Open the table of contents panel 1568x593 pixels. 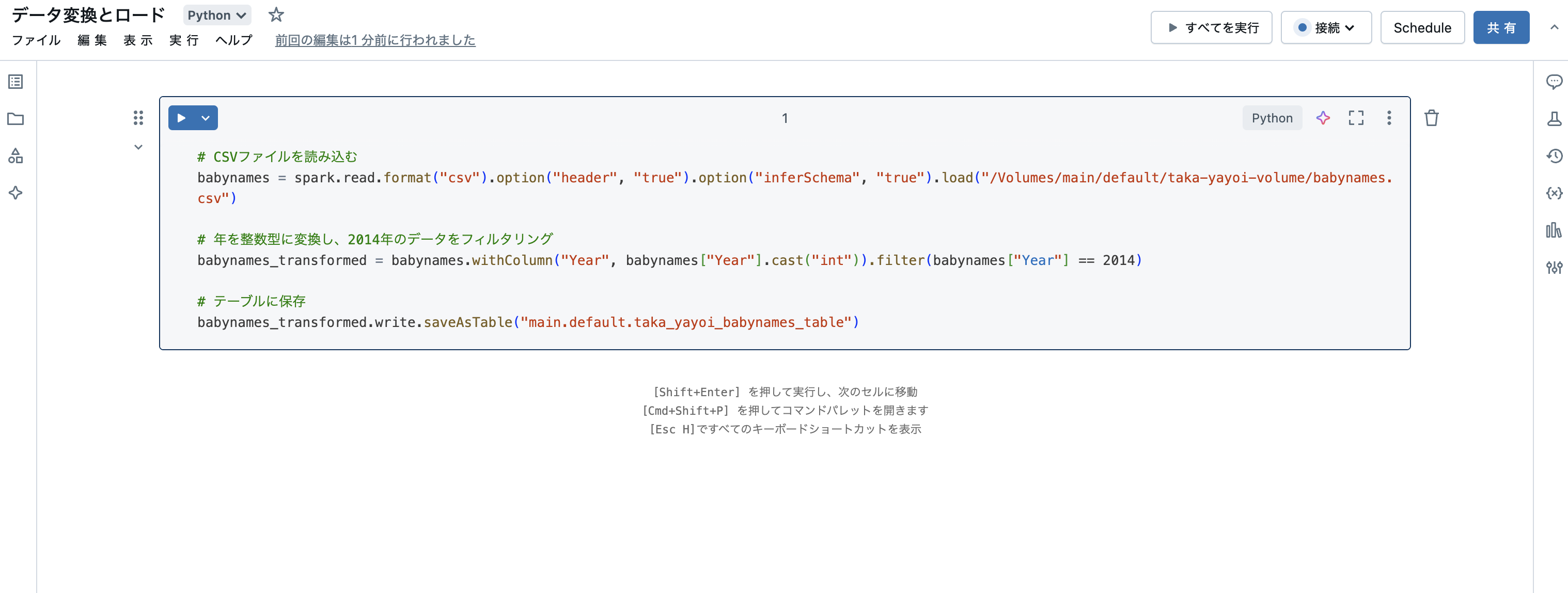click(x=14, y=81)
